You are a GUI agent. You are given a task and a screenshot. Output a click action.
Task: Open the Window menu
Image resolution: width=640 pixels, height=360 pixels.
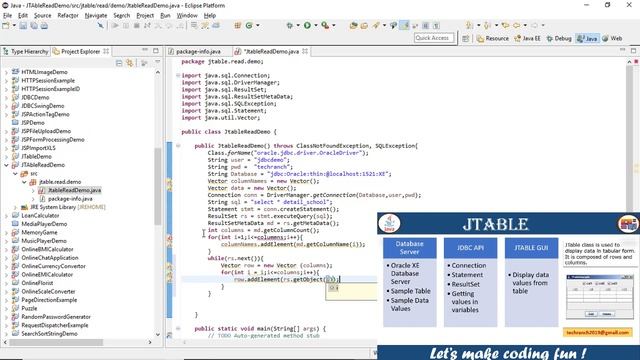coord(187,16)
